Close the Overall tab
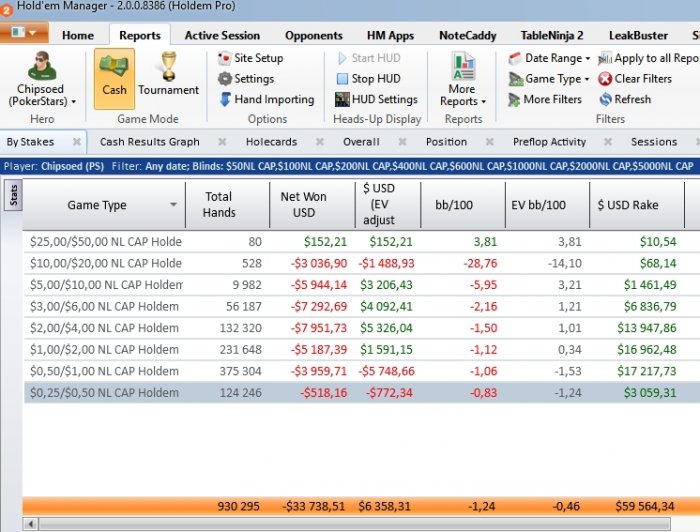The width and height of the screenshot is (700, 532). coord(402,142)
